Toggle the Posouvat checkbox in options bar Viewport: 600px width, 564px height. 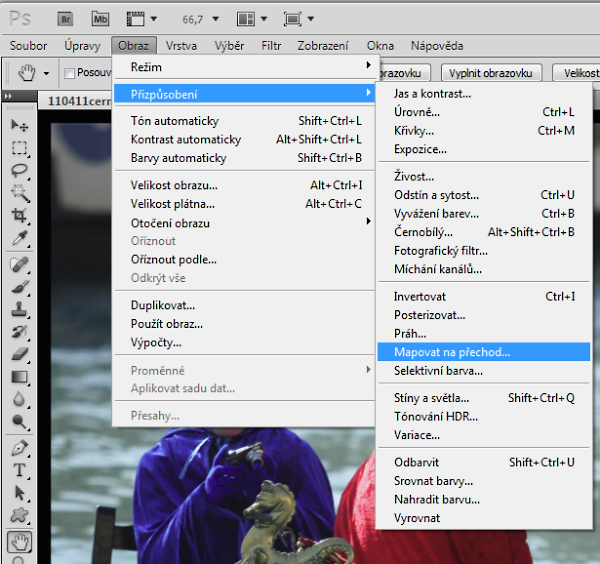tap(70, 73)
